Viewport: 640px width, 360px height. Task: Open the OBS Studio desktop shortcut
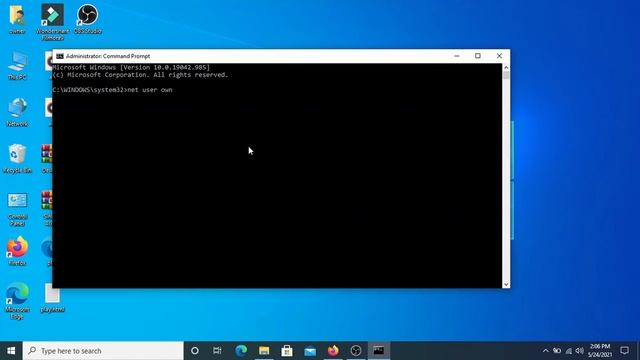(x=87, y=18)
